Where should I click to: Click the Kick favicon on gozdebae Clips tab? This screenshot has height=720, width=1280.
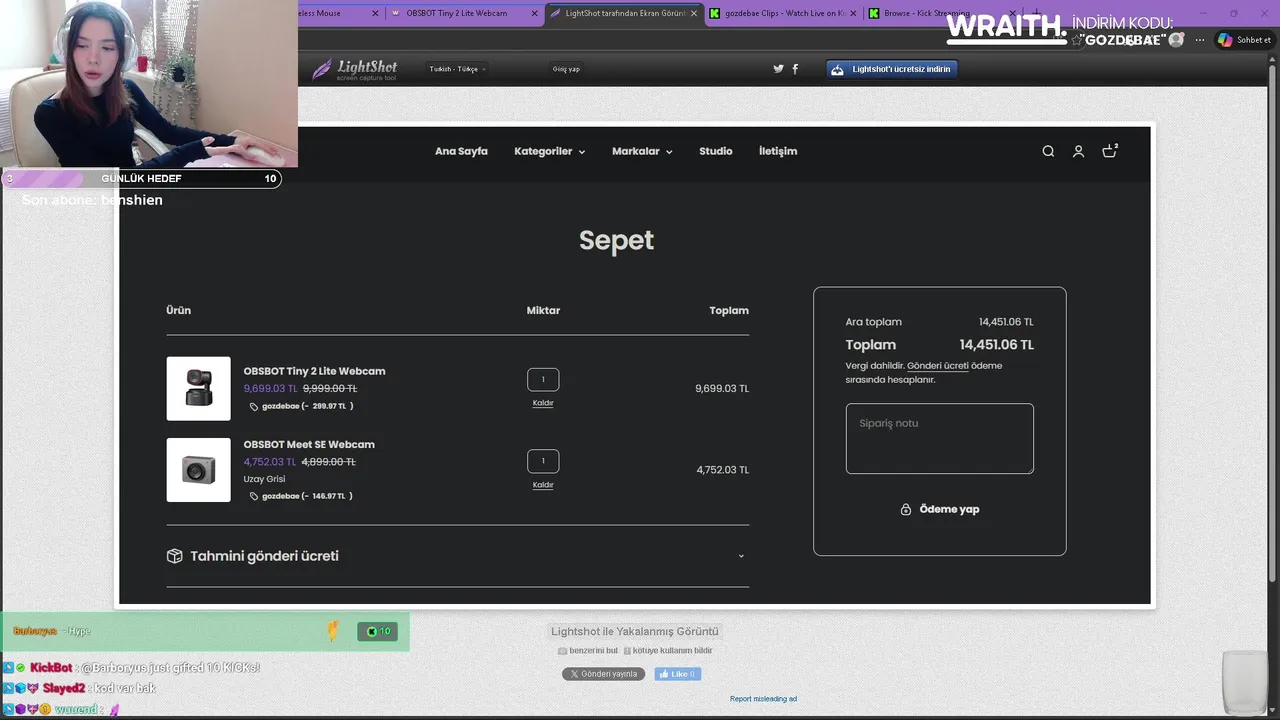coord(715,13)
